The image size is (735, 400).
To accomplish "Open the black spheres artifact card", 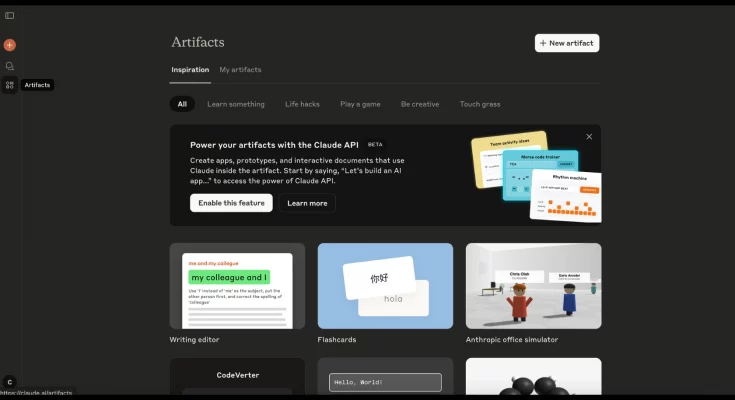I will tap(533, 377).
